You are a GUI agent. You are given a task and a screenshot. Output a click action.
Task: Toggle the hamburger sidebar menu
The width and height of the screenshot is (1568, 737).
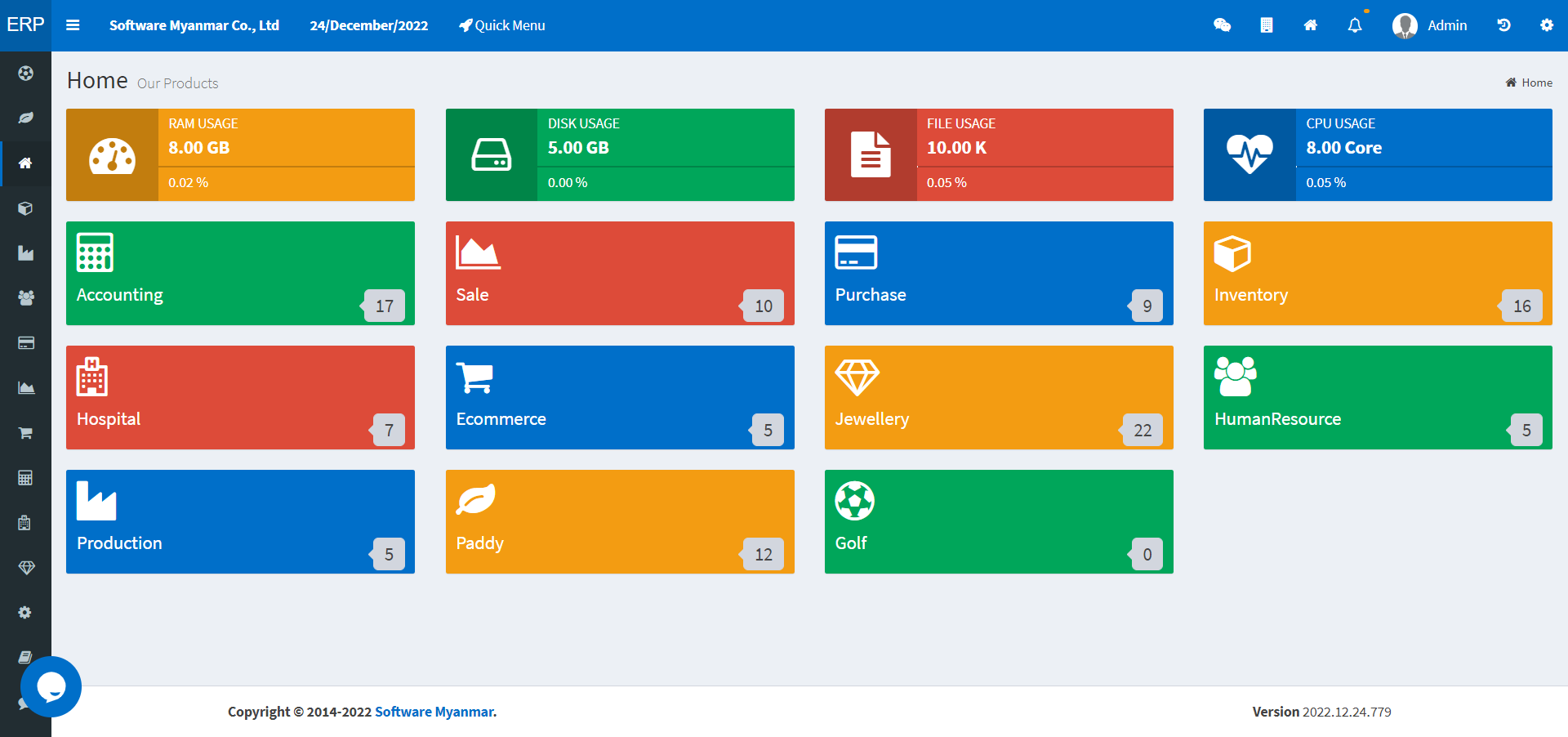click(73, 25)
